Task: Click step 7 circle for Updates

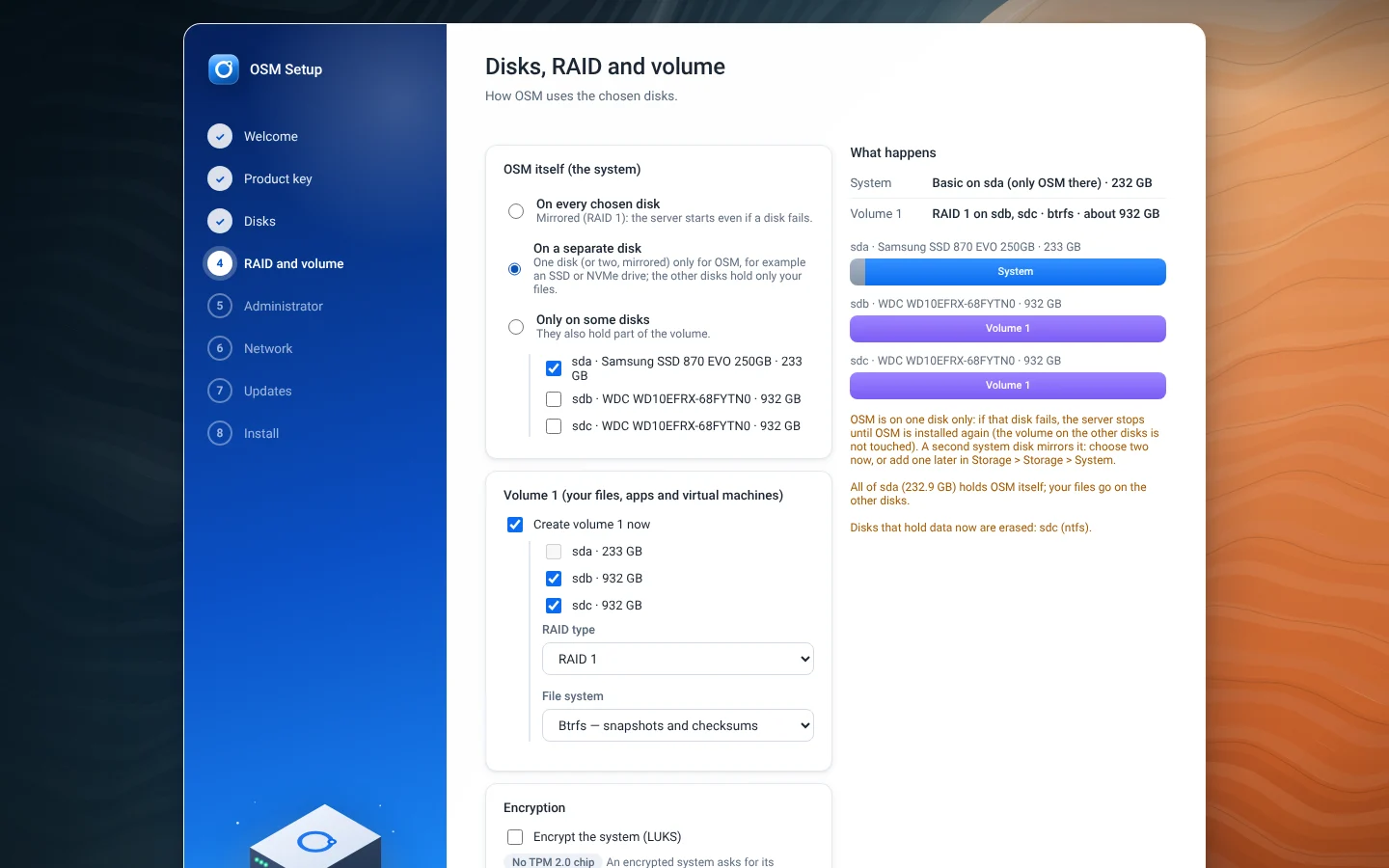Action: pos(220,391)
